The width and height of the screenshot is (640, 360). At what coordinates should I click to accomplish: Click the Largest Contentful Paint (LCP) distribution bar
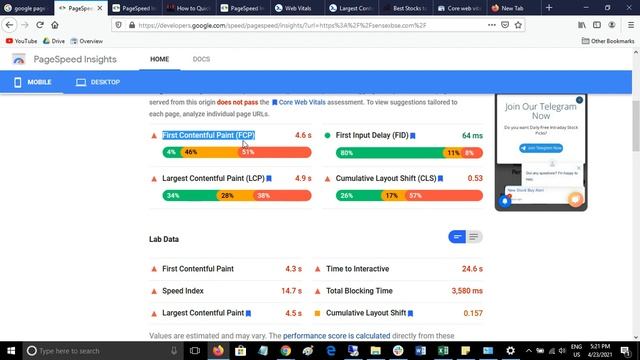(237, 196)
